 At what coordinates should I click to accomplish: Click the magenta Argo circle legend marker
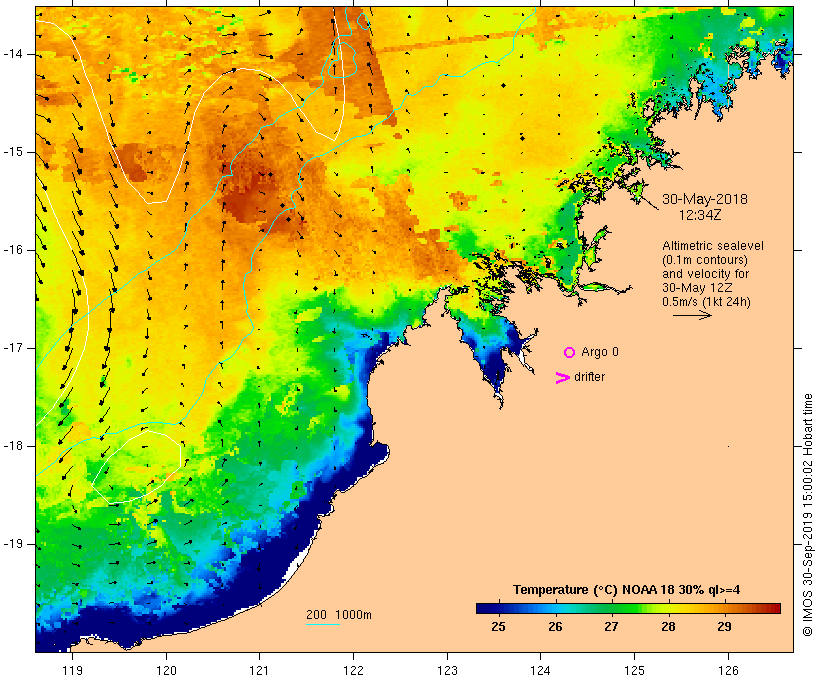point(570,353)
